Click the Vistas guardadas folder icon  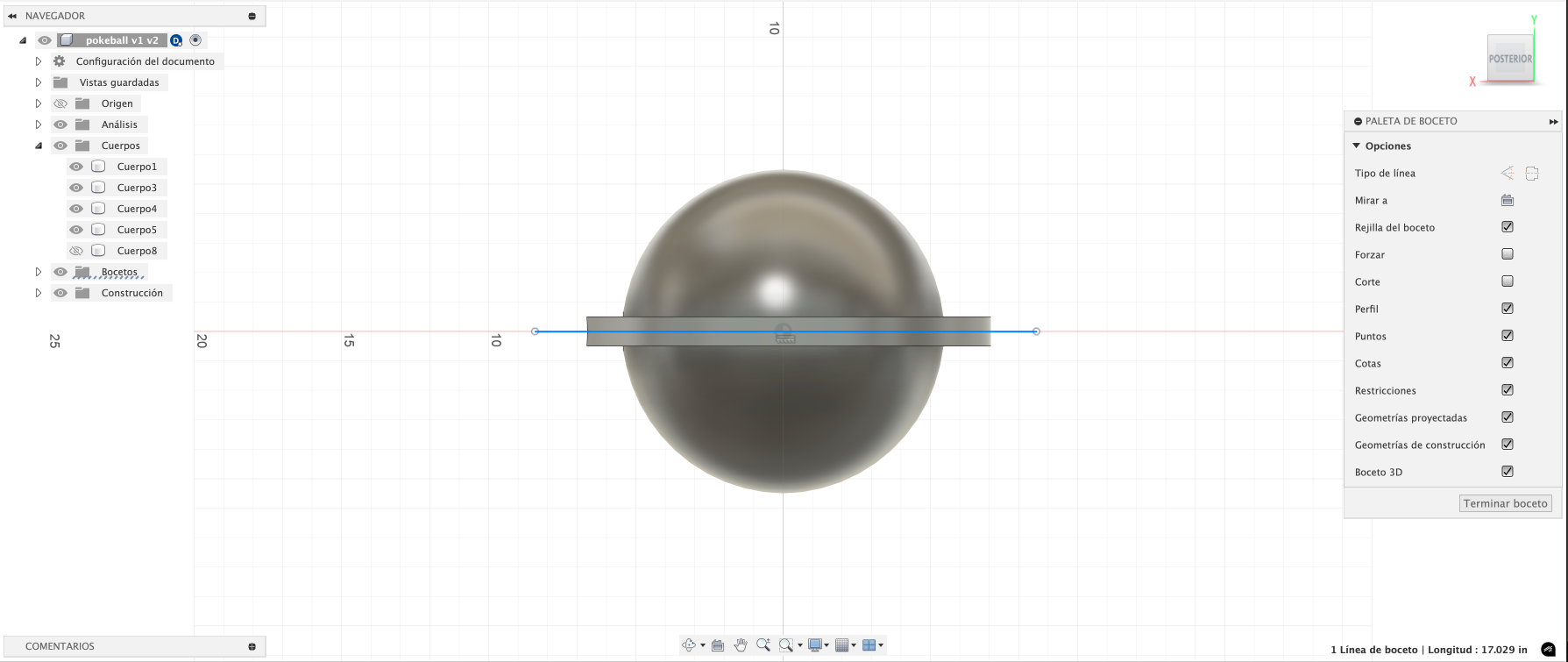(60, 82)
